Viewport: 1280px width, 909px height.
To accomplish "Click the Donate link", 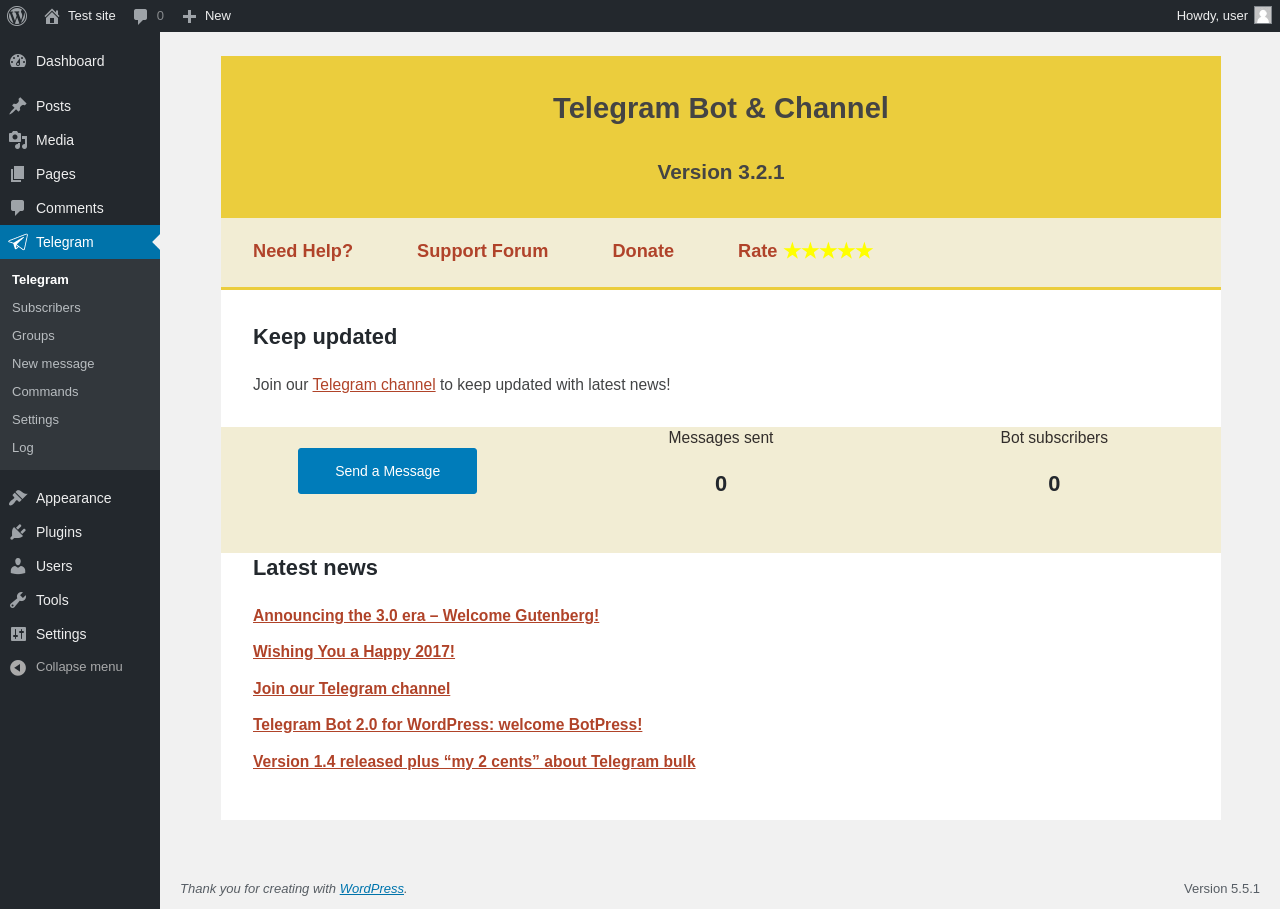I will (643, 251).
